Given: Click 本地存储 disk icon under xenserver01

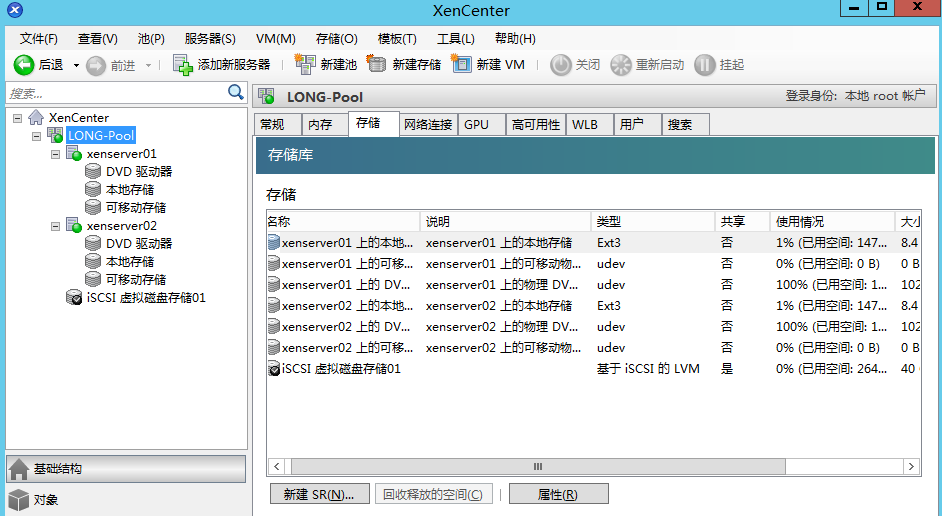Looking at the screenshot, I should point(93,189).
